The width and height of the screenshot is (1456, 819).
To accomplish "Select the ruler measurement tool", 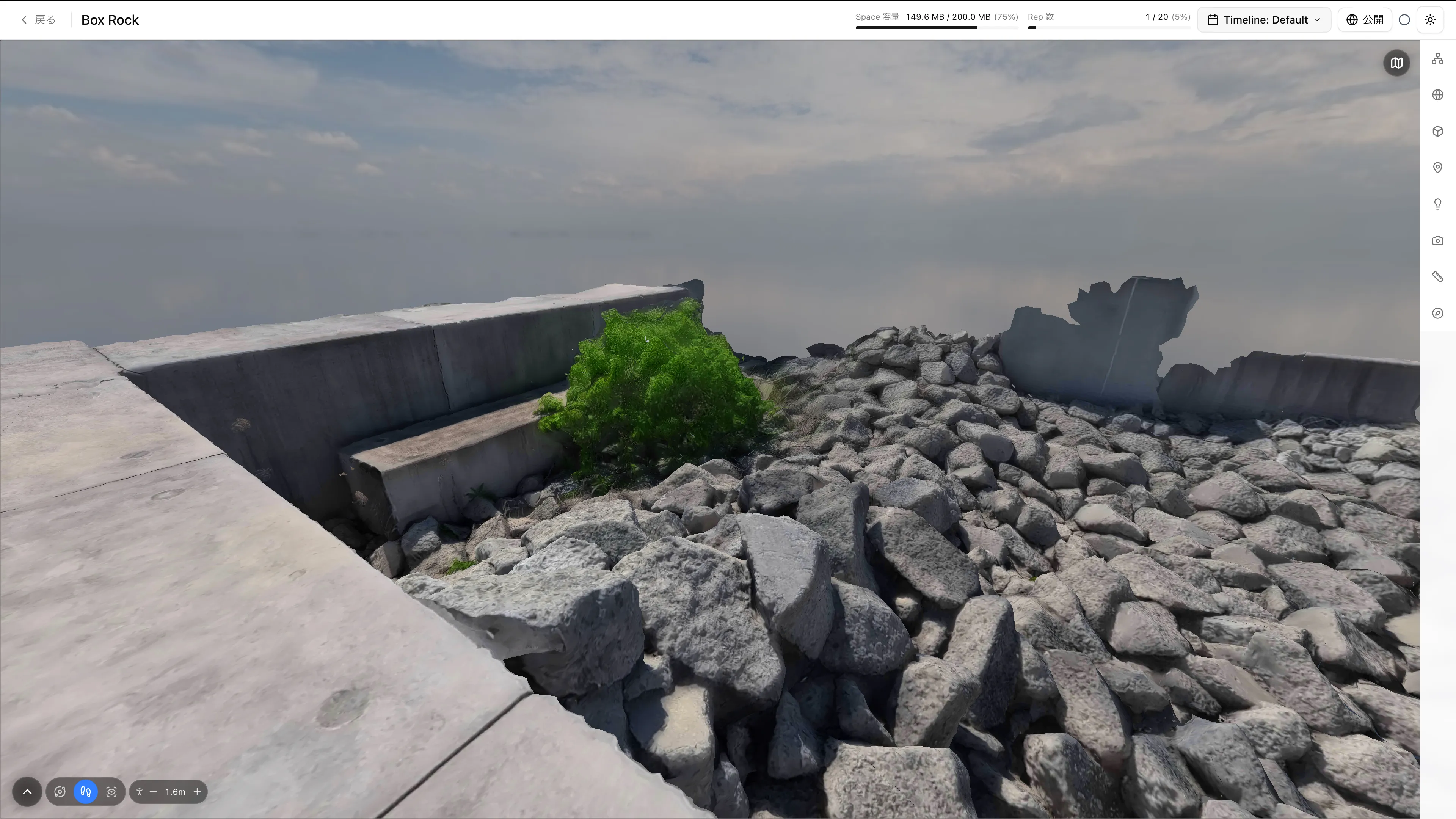I will click(1437, 277).
